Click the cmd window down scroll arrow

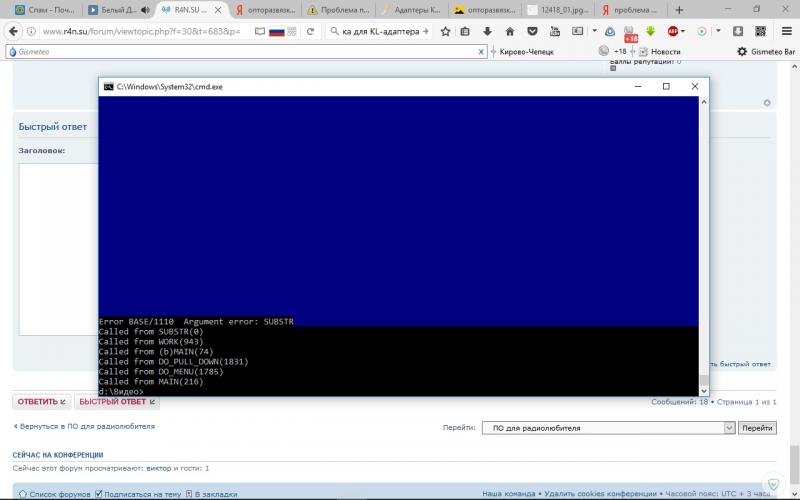tap(703, 390)
